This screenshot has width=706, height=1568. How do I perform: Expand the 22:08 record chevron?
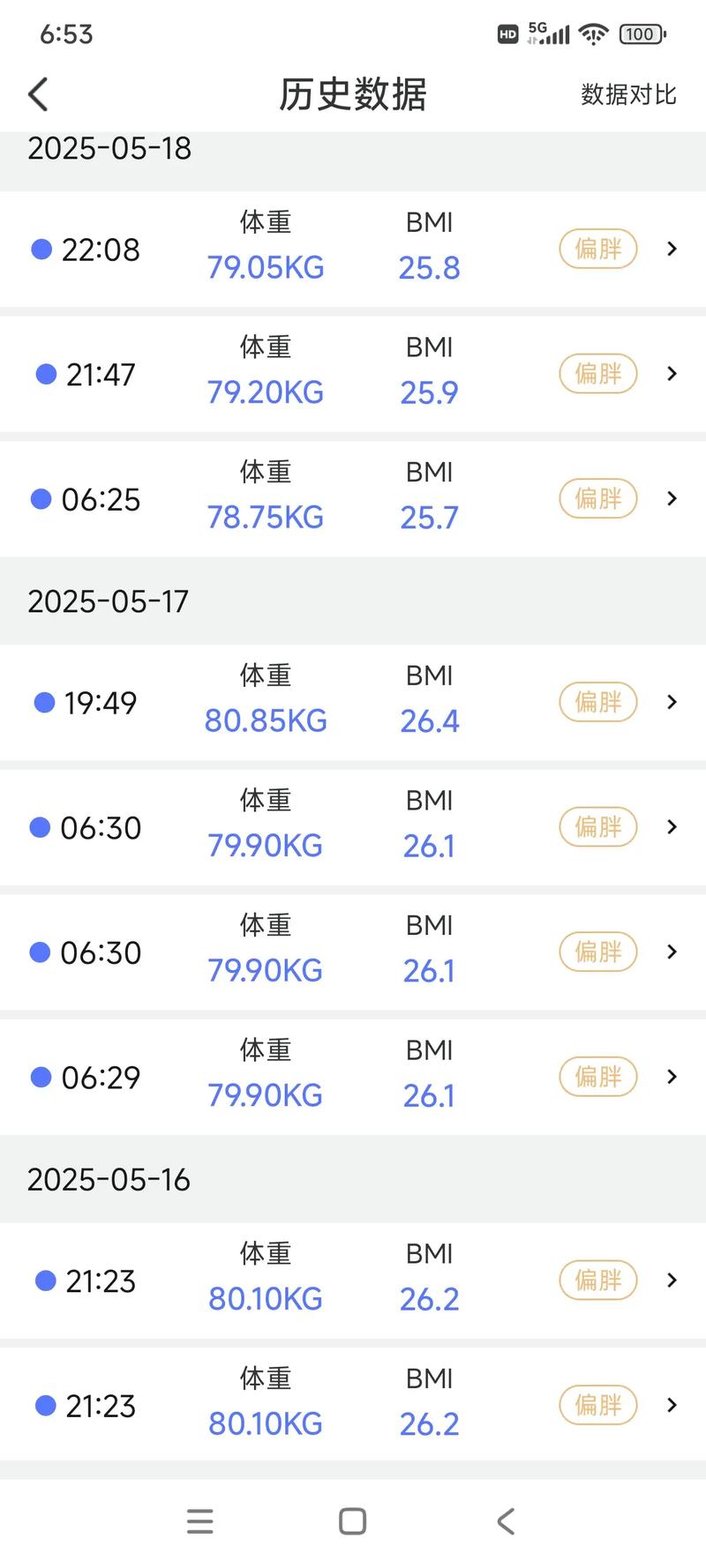coord(672,250)
